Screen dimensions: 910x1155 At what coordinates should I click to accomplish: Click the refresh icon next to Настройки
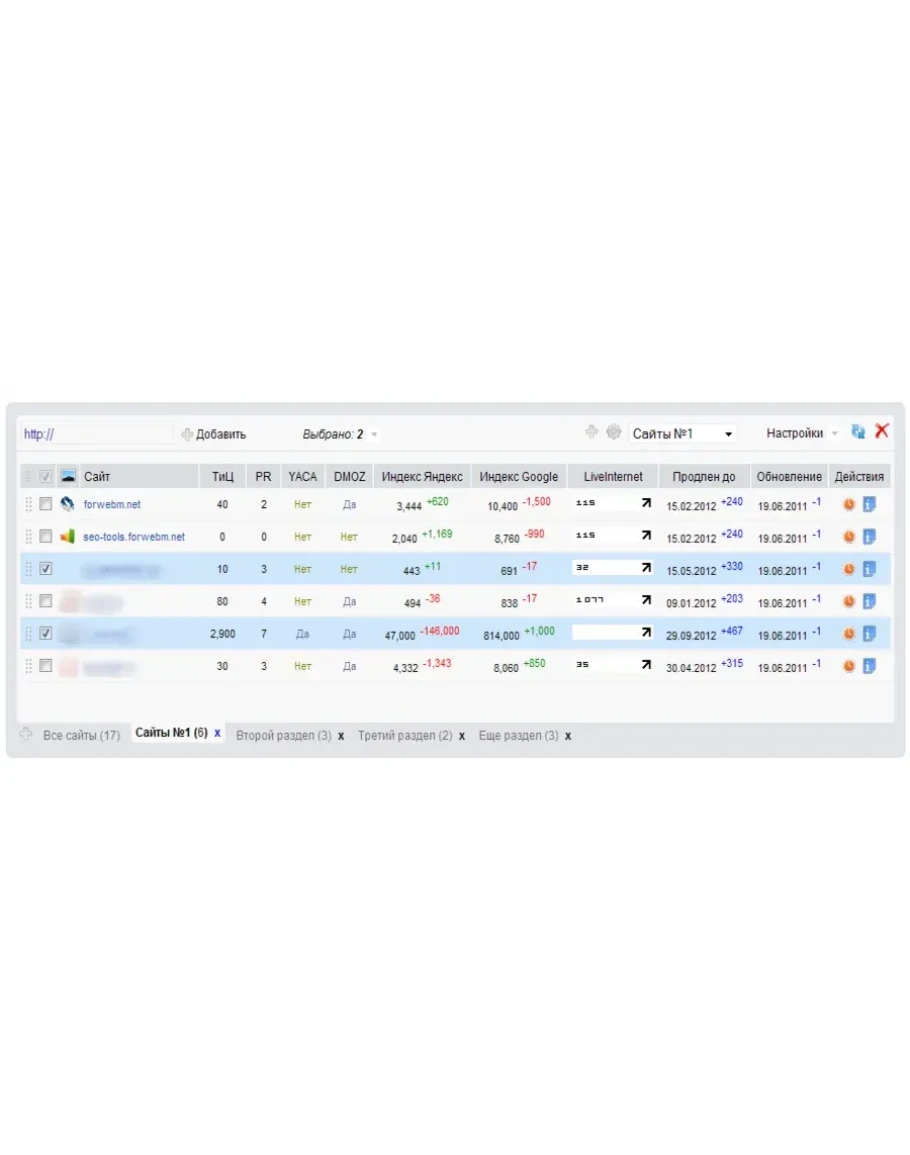[858, 432]
